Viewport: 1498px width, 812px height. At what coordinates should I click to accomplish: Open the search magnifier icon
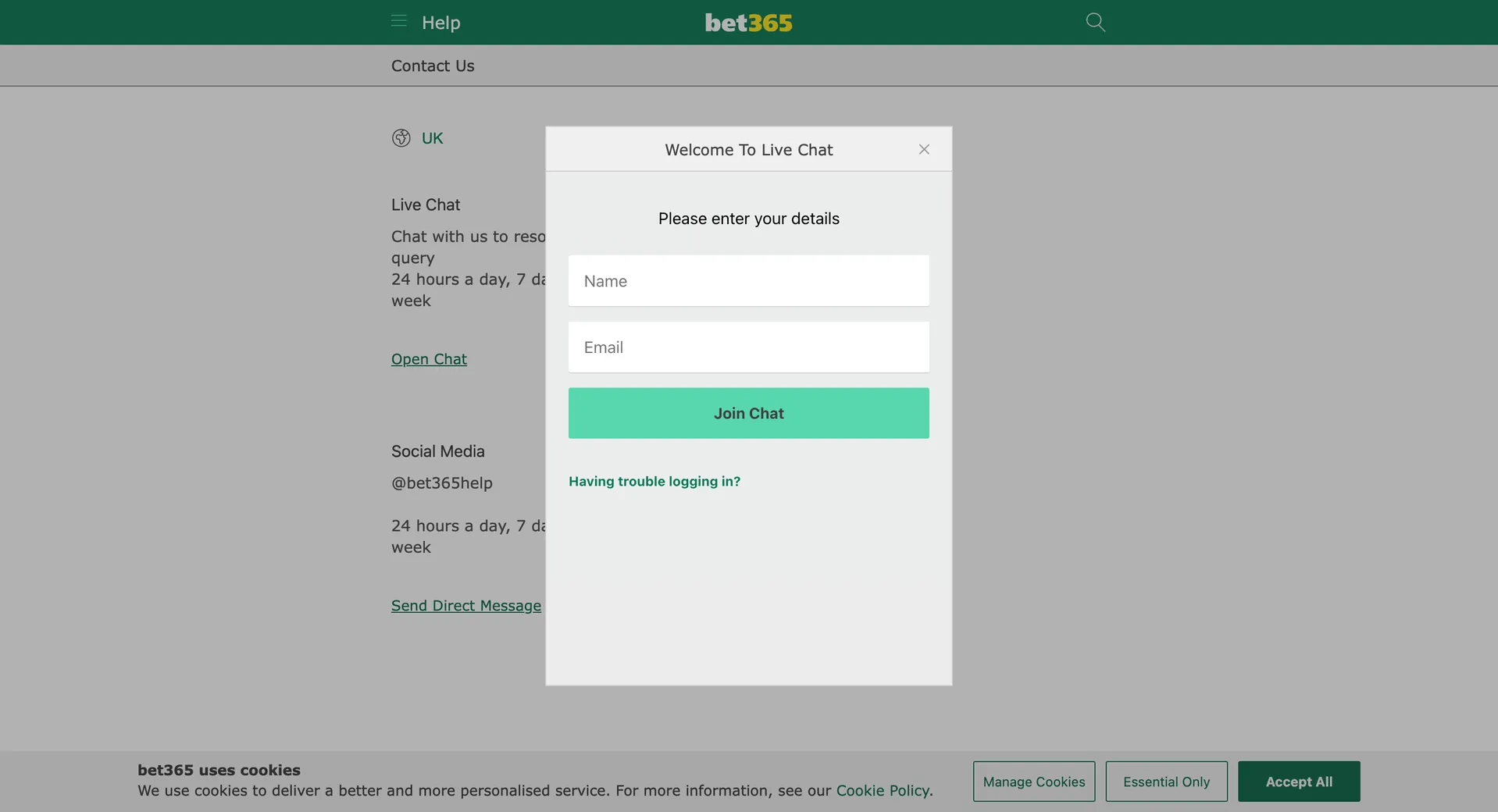coord(1096,22)
